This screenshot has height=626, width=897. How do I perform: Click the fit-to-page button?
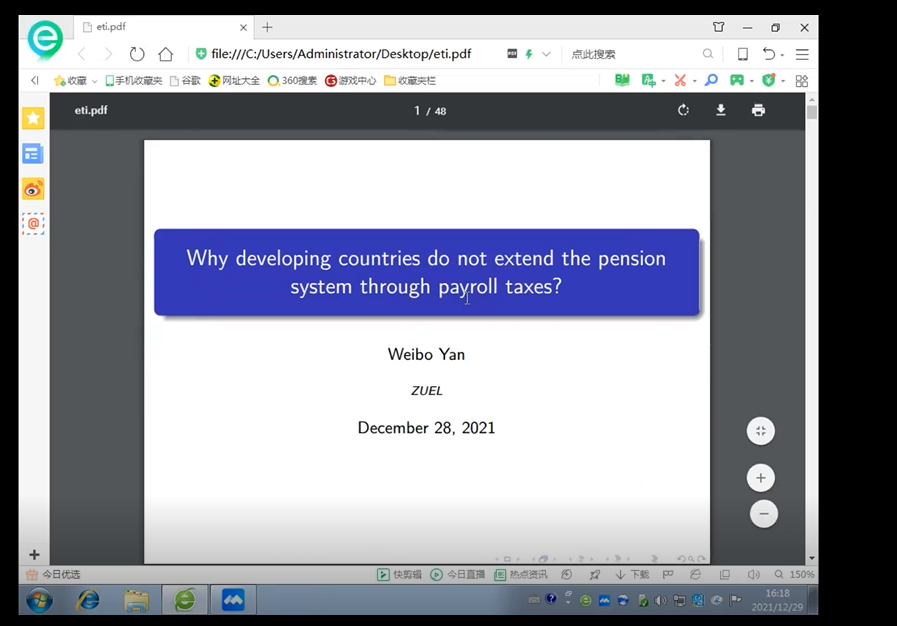(761, 431)
